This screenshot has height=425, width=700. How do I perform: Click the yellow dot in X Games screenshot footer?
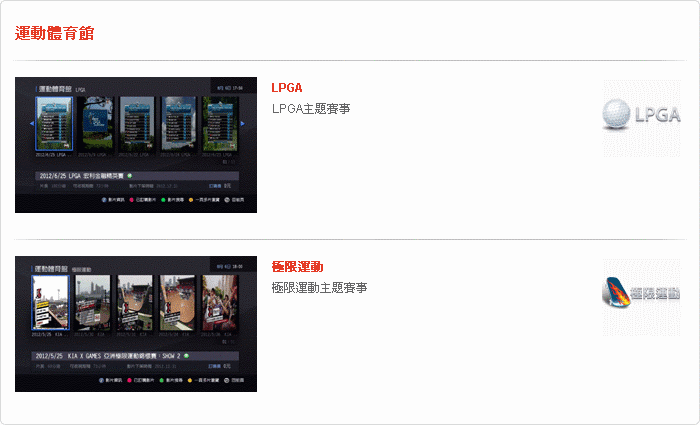(190, 380)
